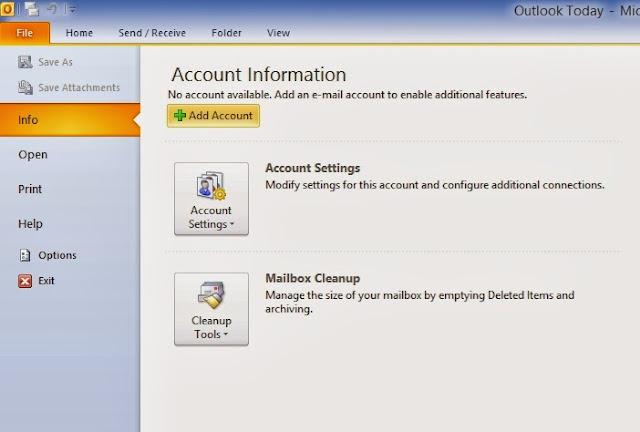Viewport: 640px width, 432px height.
Task: Click the green plus icon on Add Account
Action: (x=180, y=116)
